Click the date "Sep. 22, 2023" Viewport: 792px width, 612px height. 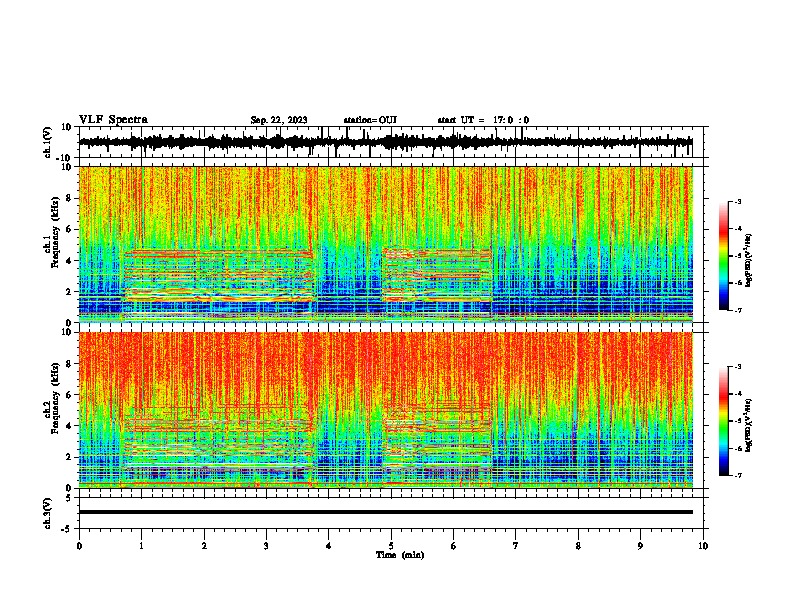279,120
